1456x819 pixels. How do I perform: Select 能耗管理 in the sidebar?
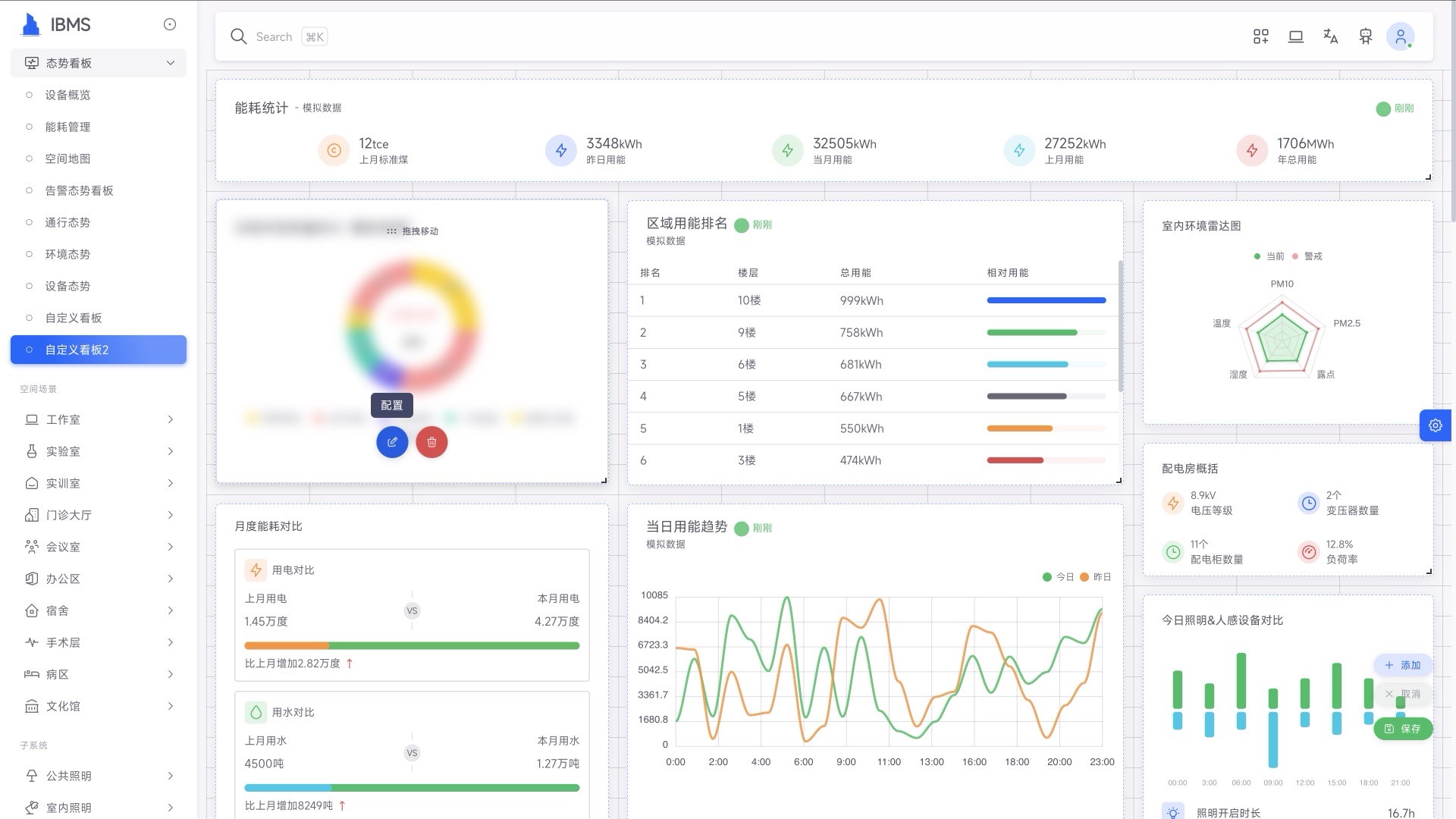(x=67, y=127)
